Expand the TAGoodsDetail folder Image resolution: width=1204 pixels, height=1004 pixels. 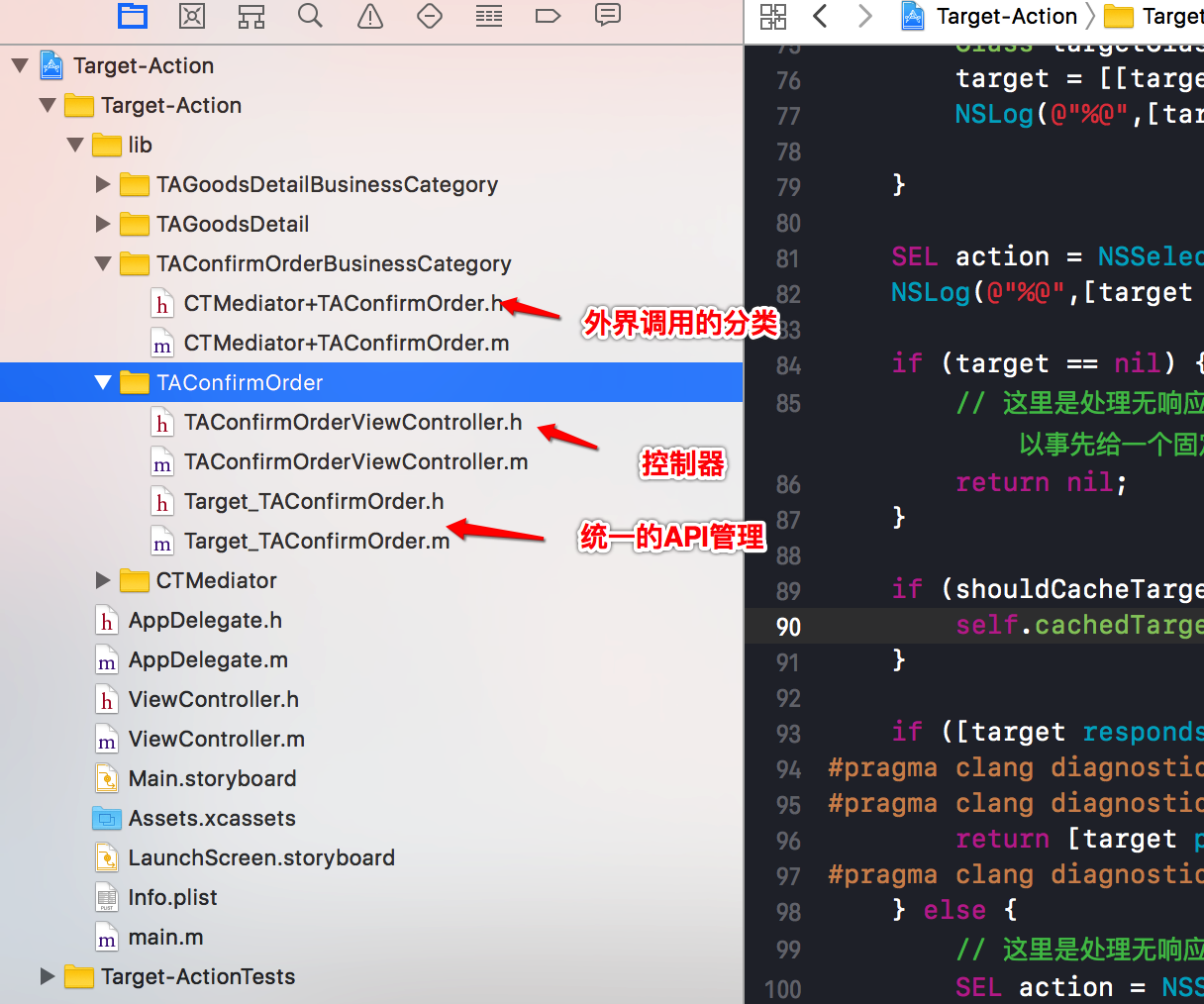pos(102,224)
